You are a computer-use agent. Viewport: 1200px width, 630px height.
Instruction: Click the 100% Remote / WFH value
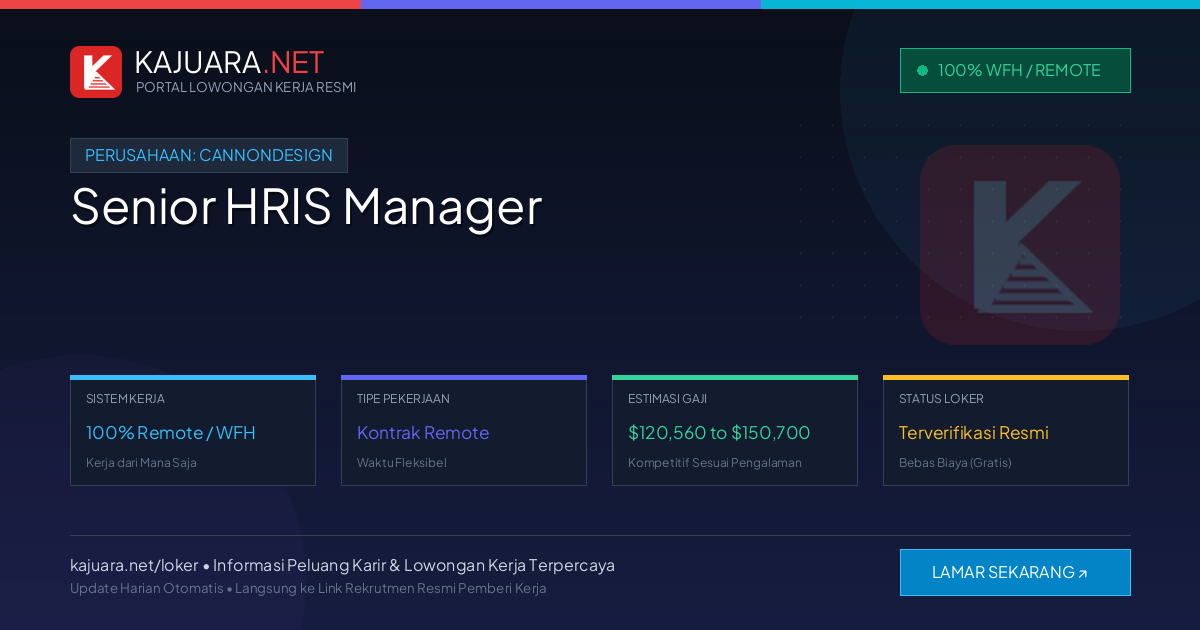(171, 433)
